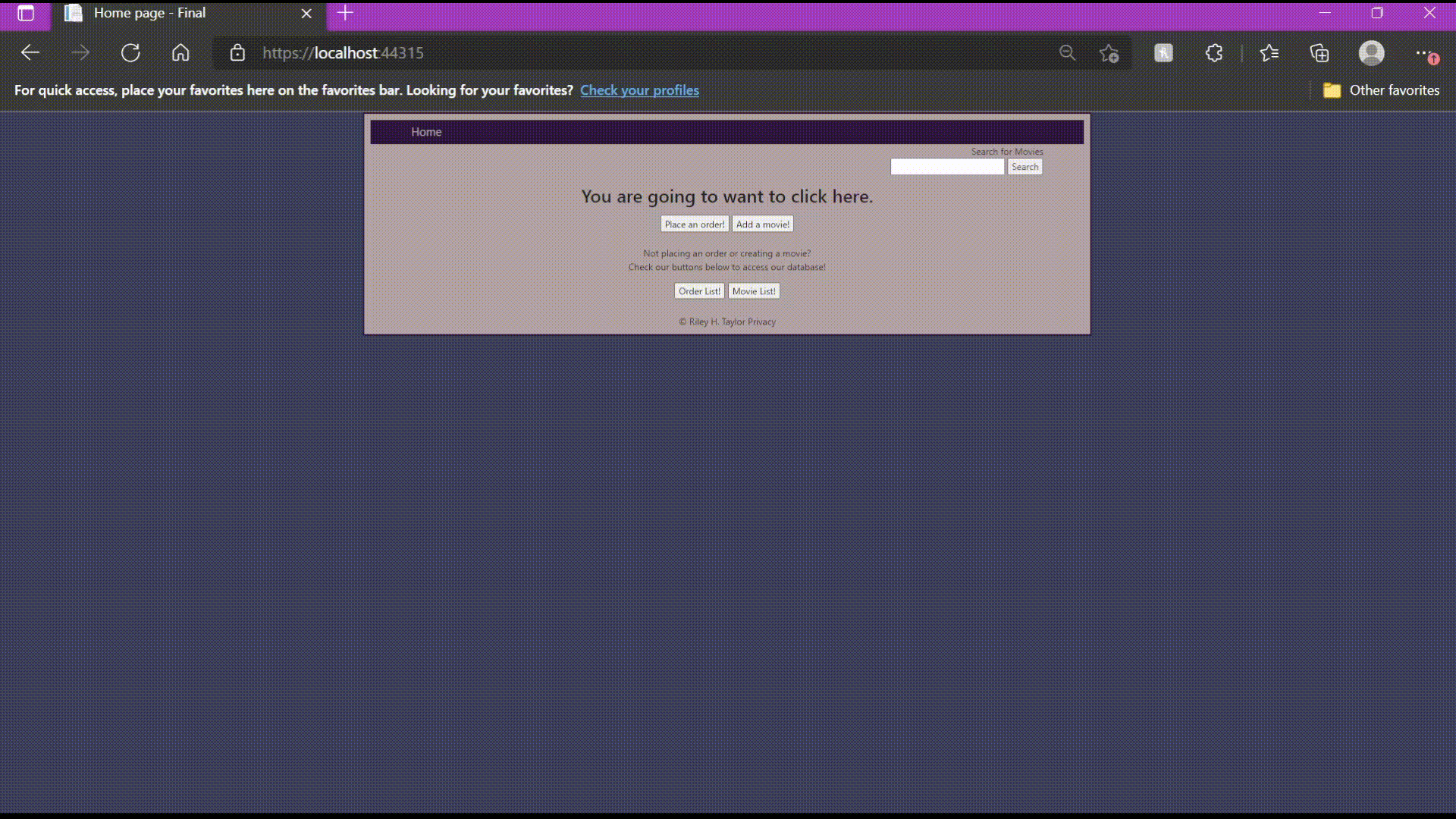Go to browser home page icon
This screenshot has width=1456, height=819.
pyautogui.click(x=180, y=53)
